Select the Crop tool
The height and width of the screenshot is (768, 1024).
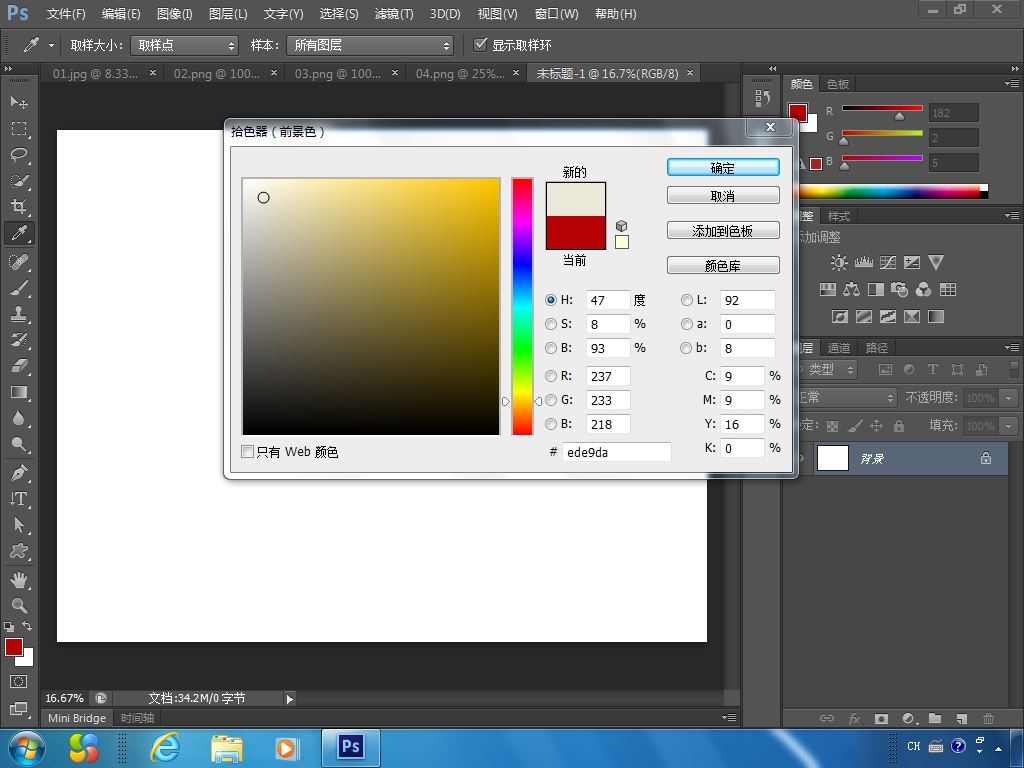pos(19,207)
